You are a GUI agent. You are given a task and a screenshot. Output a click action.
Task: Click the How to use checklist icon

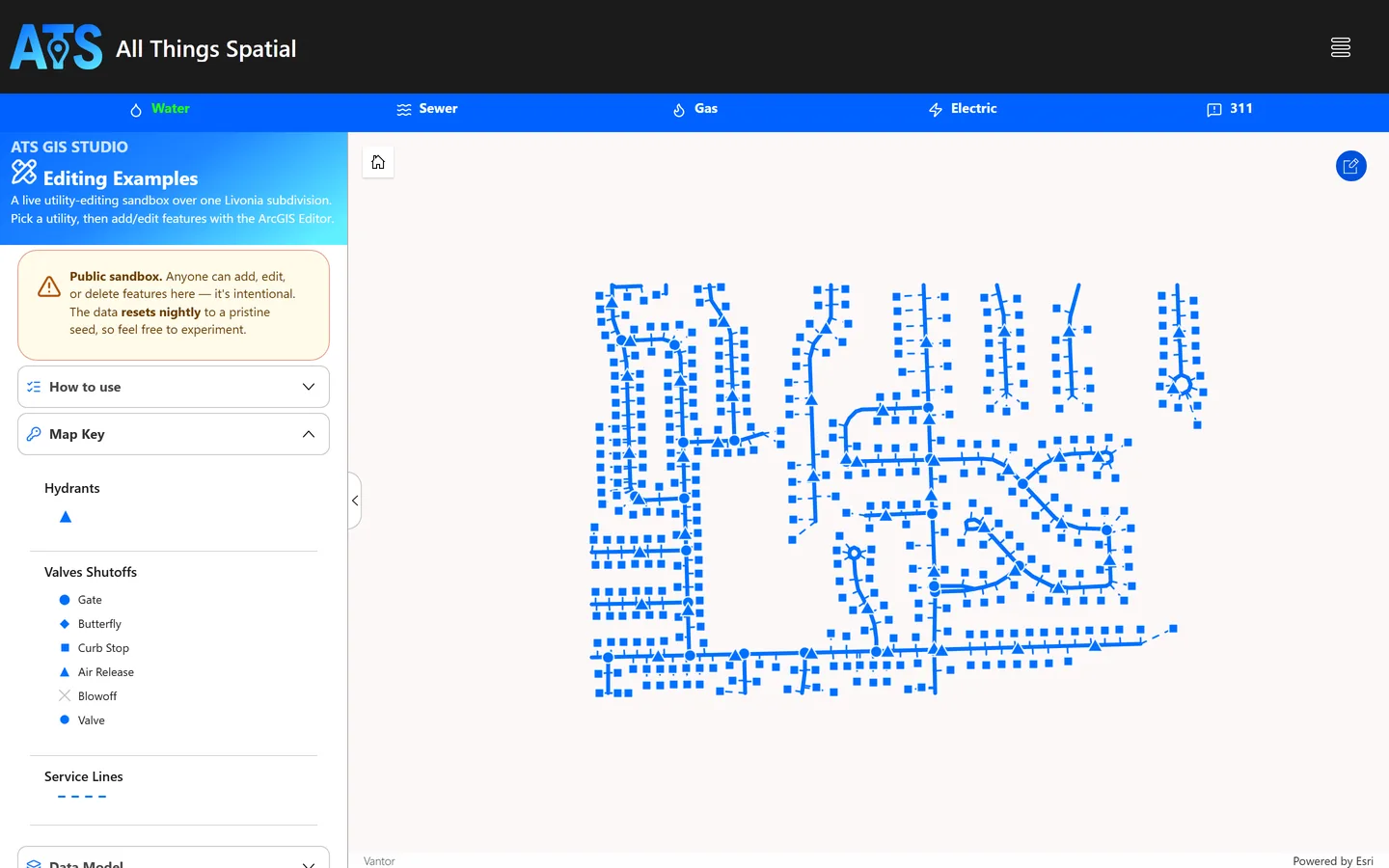[34, 387]
